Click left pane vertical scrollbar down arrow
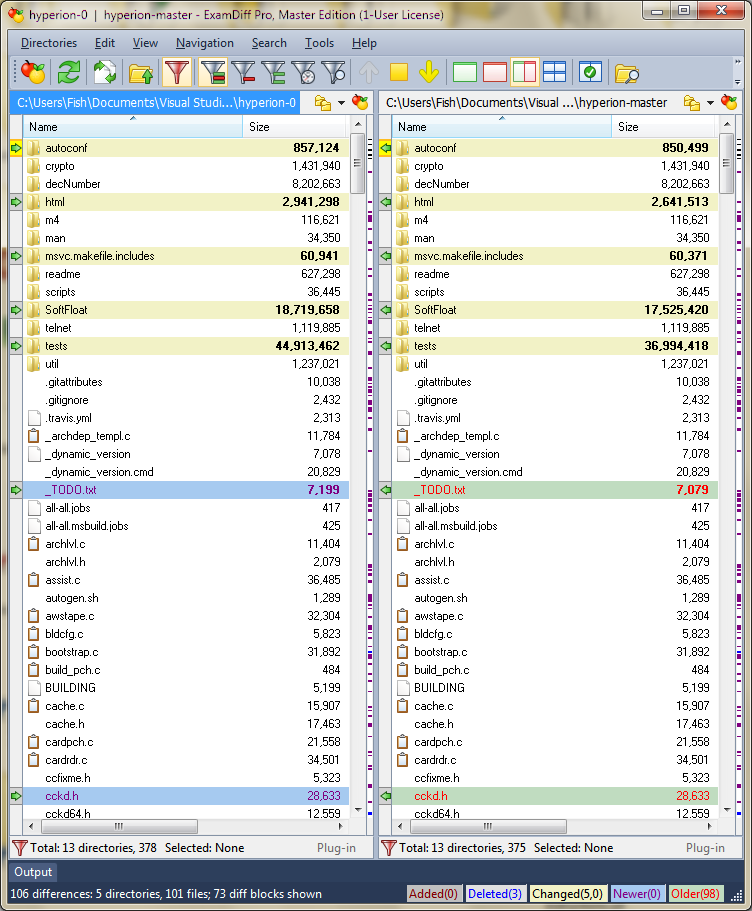 click(358, 810)
